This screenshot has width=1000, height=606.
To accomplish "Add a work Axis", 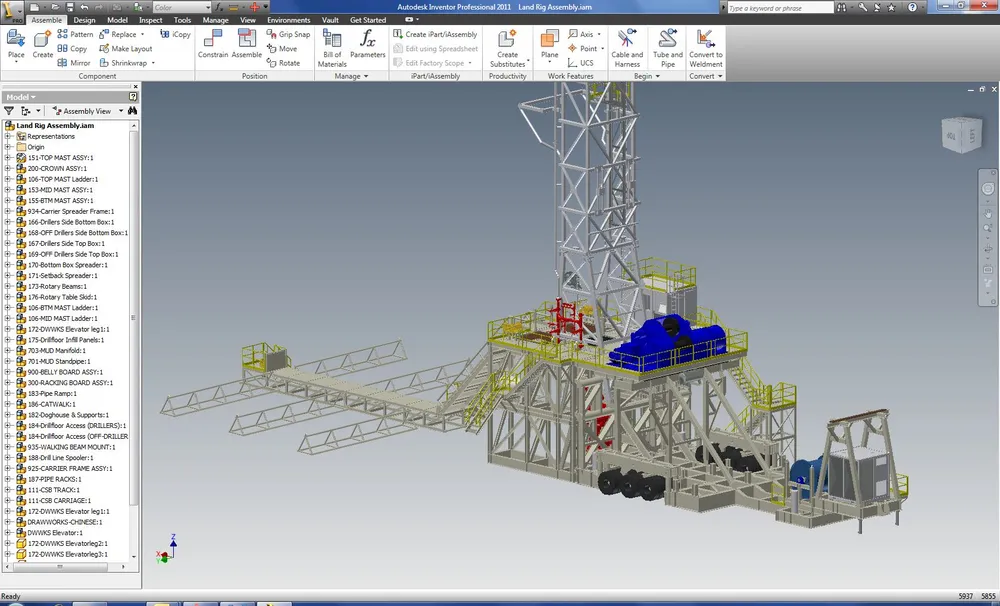I will point(583,34).
